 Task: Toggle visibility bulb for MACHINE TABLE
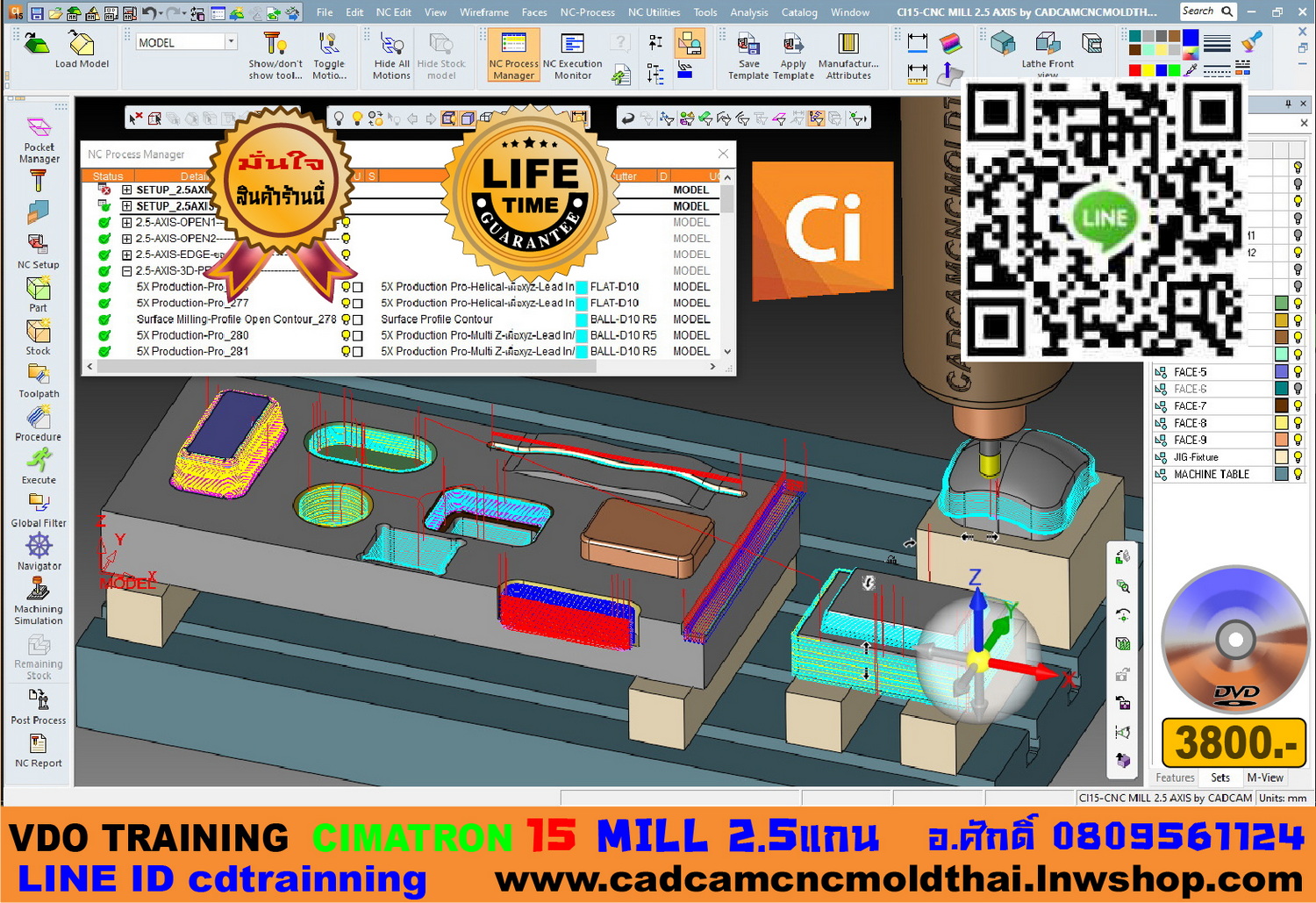1298,474
